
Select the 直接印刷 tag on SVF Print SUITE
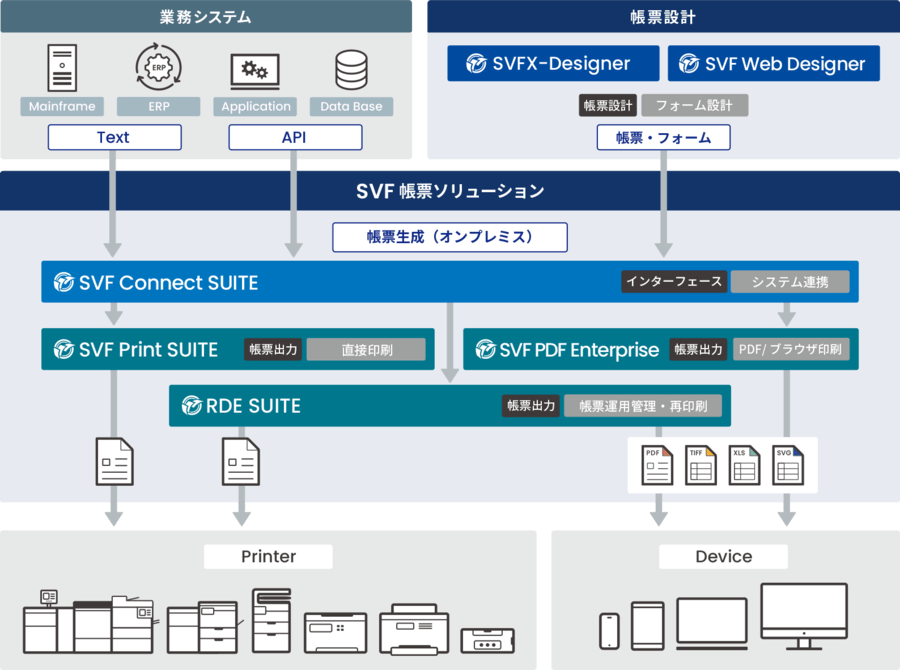pyautogui.click(x=368, y=349)
